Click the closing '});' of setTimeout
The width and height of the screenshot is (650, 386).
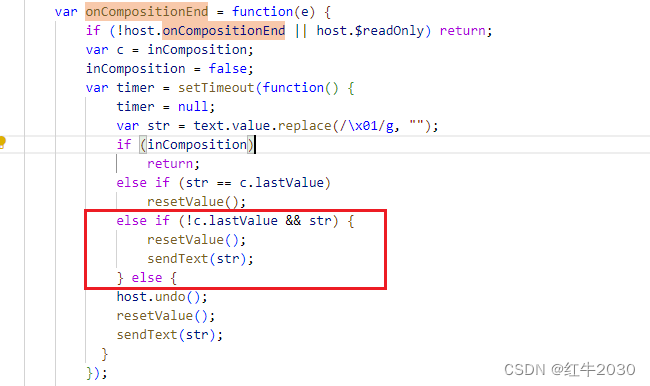pyautogui.click(x=97, y=373)
